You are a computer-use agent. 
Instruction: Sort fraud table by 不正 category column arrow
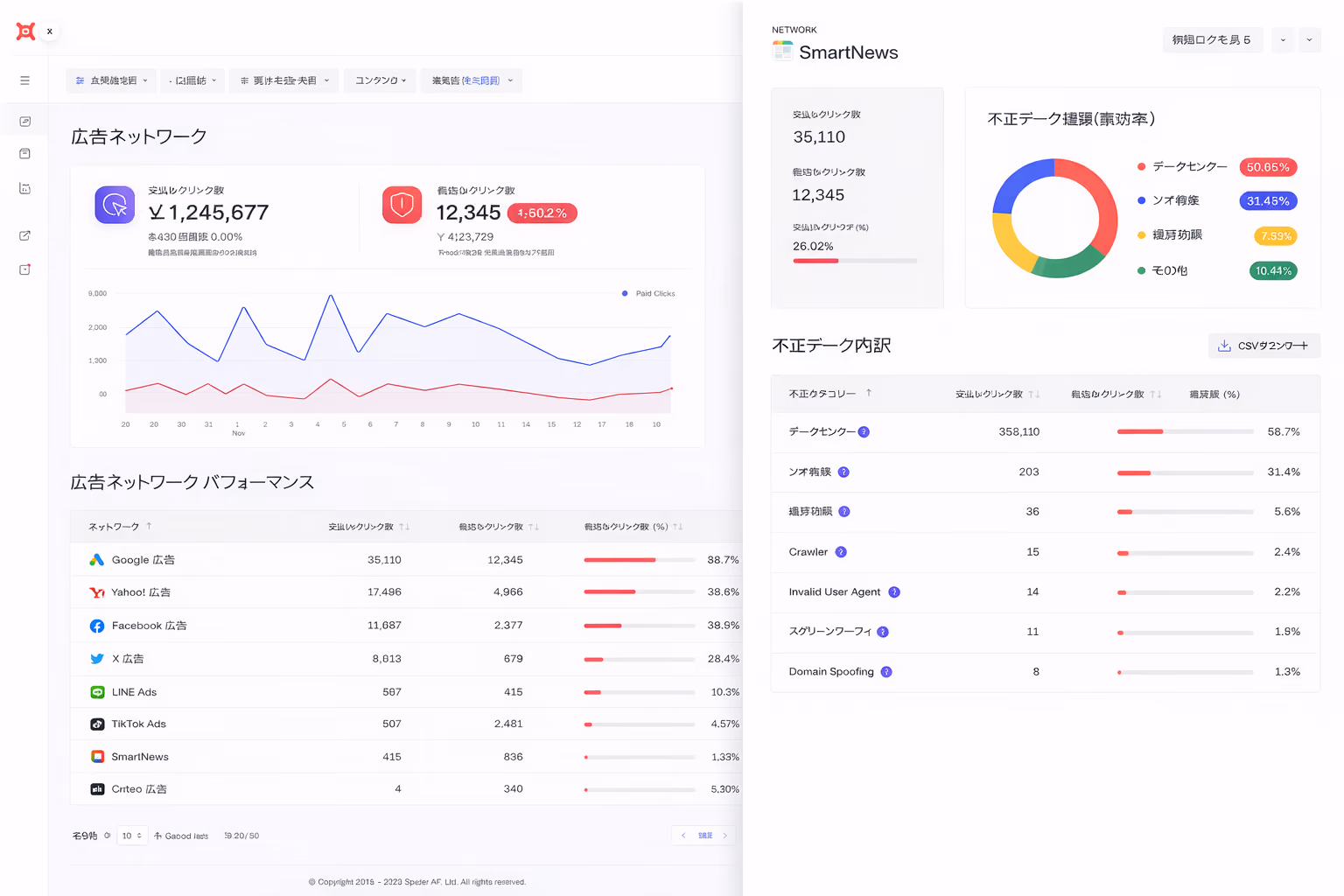[869, 393]
